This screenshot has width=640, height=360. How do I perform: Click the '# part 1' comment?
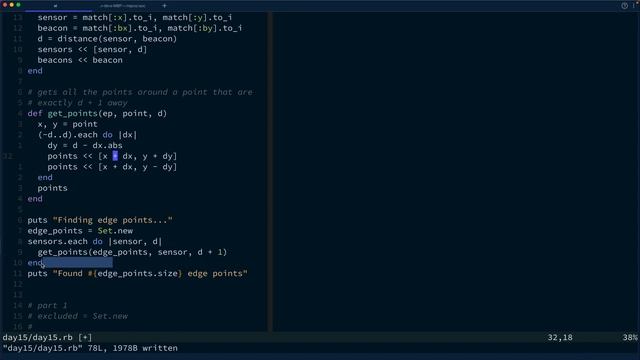[x=47, y=305]
